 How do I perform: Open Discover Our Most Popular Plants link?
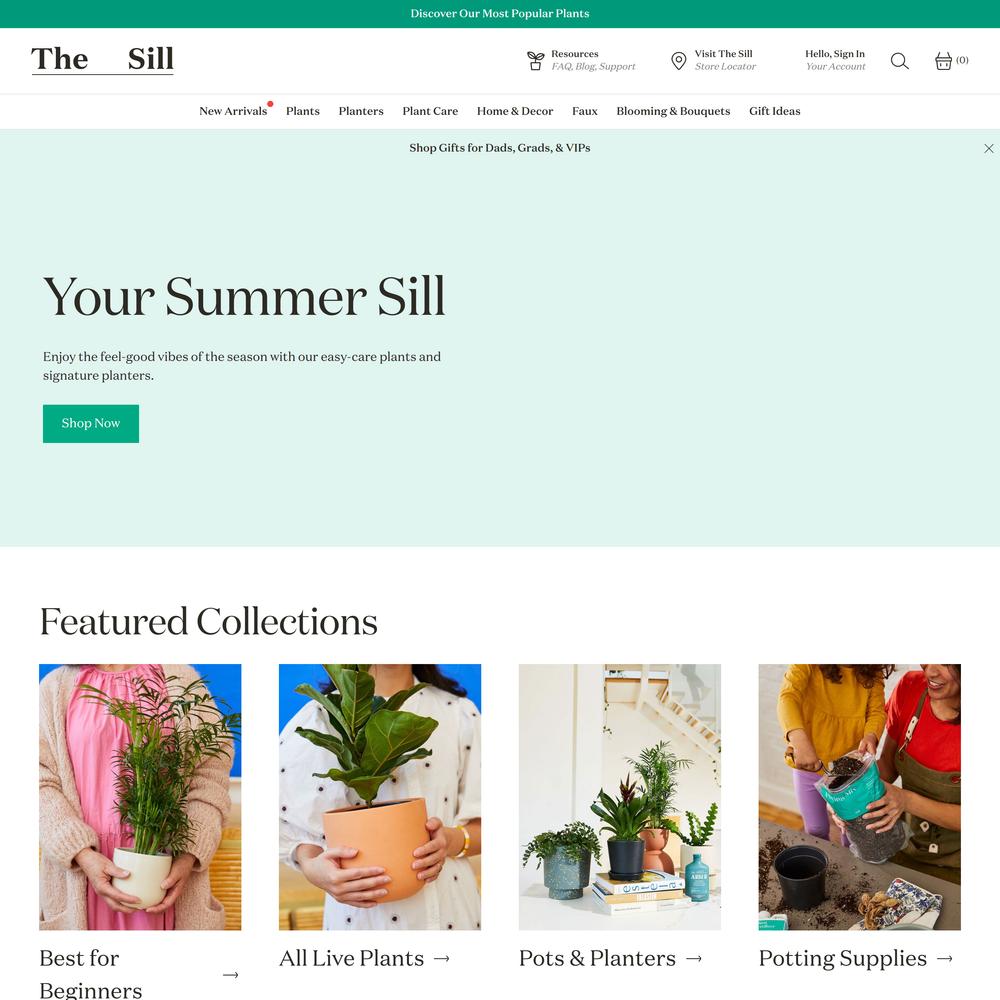coord(499,13)
